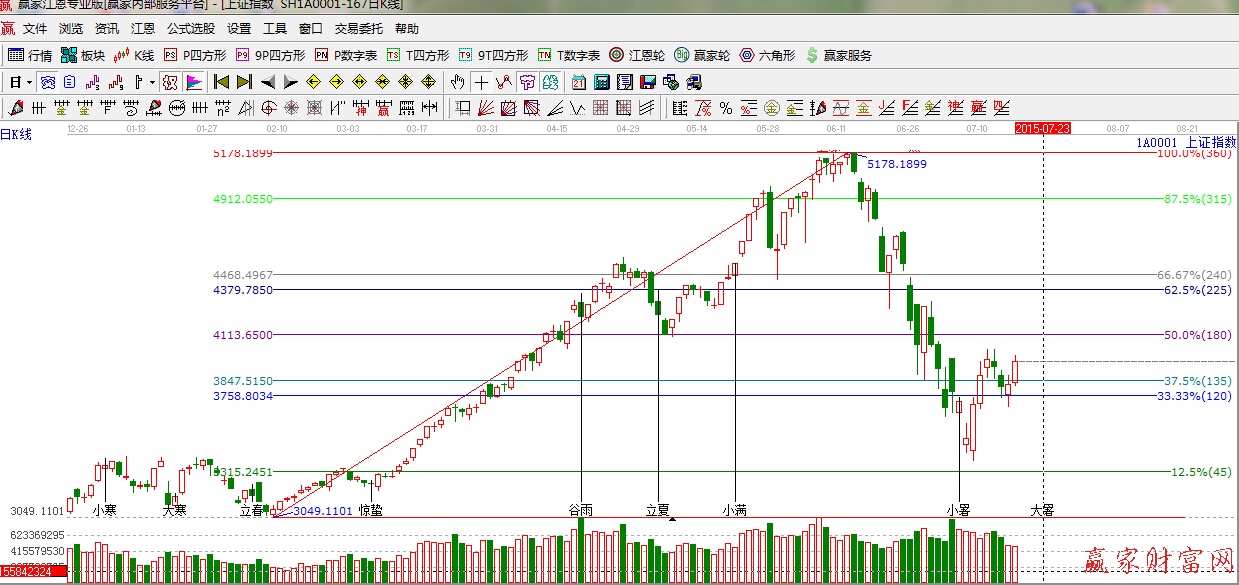Expand the dropdown beside the bar-type icon
1239x585 pixels.
[x=151, y=82]
